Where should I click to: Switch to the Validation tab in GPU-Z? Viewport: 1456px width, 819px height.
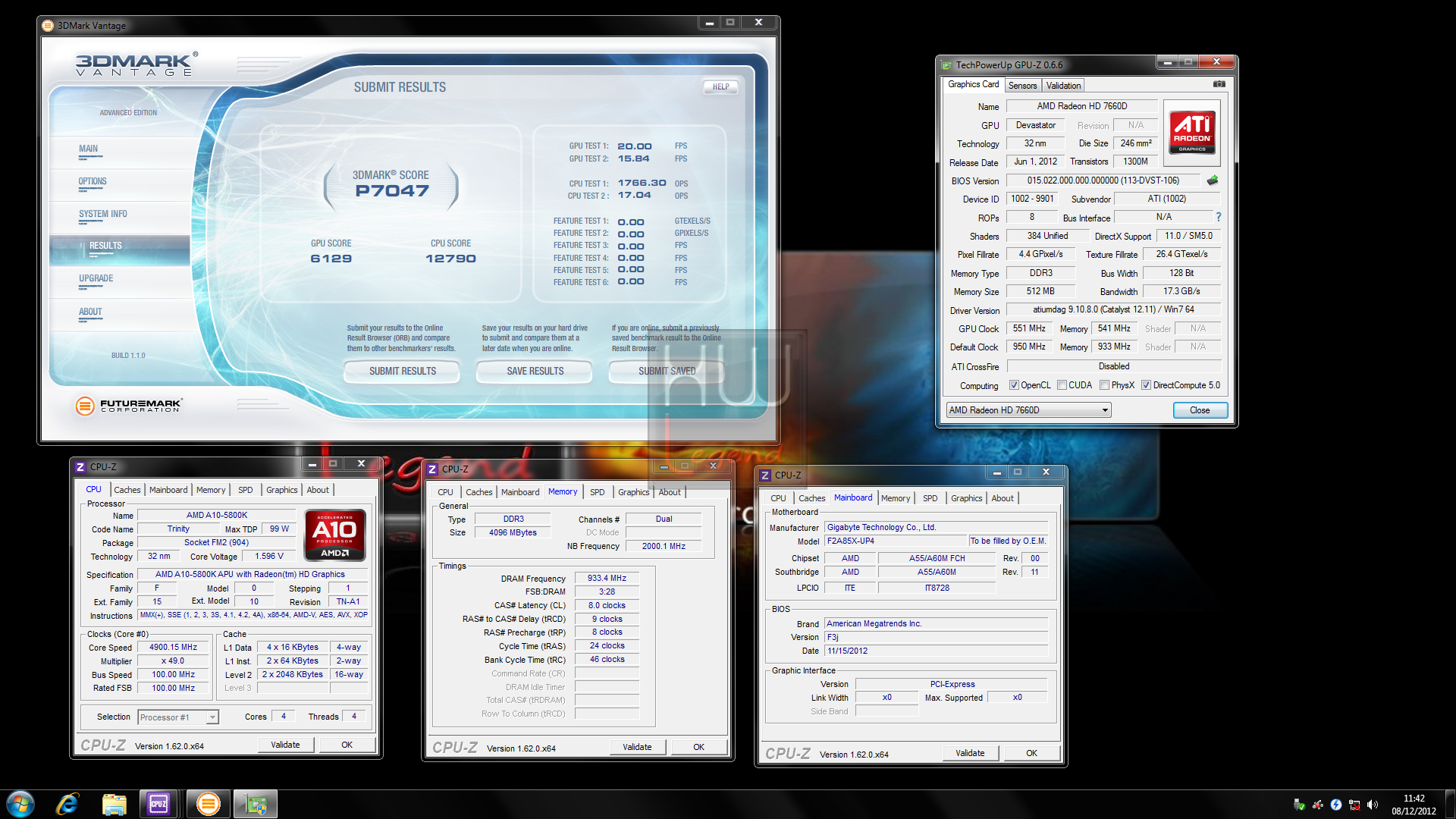[x=1063, y=86]
